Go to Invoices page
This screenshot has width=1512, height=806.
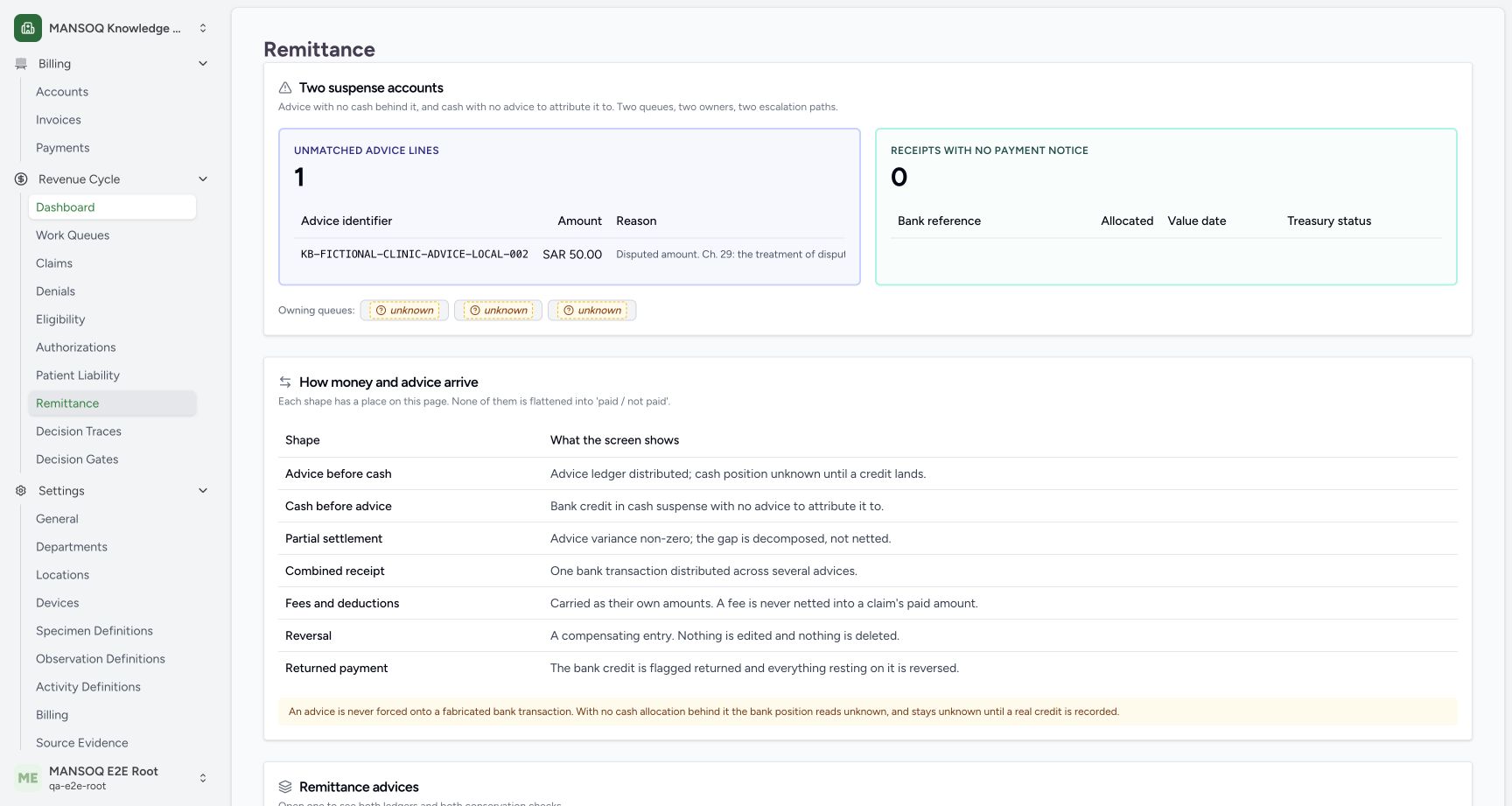[x=112, y=120]
